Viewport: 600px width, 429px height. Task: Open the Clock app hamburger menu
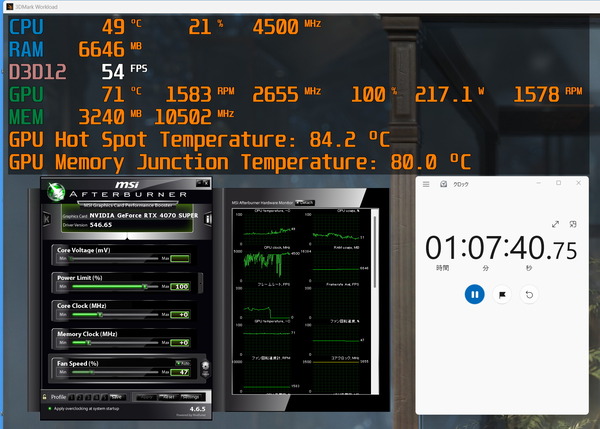(426, 184)
